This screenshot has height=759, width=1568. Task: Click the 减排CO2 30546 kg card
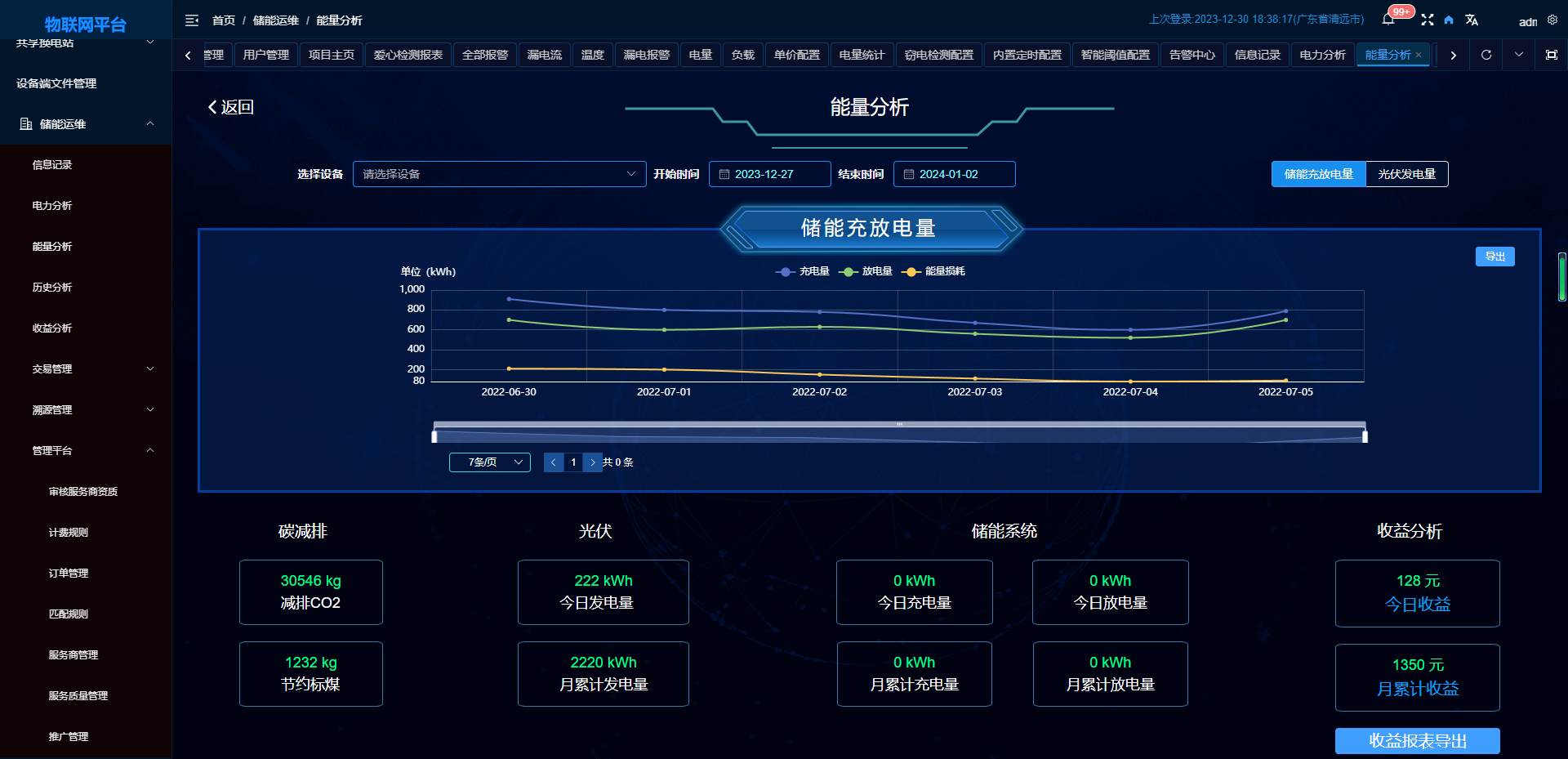point(311,592)
